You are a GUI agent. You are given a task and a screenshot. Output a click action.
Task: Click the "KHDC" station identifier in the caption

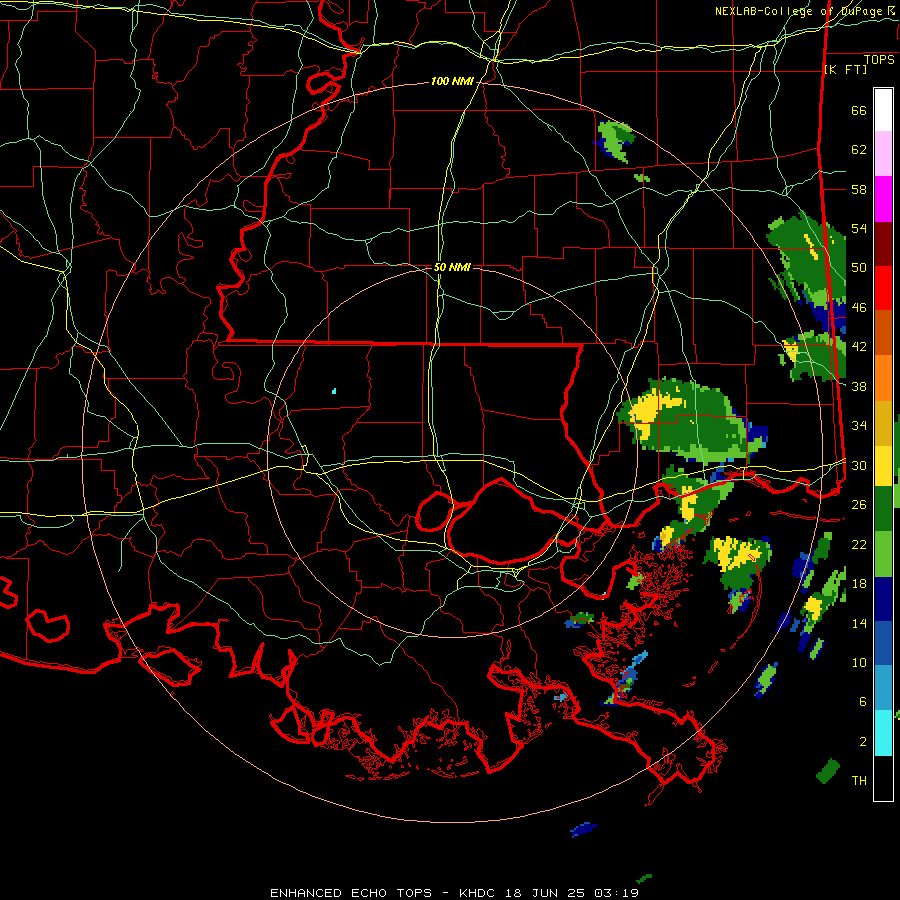[x=479, y=893]
